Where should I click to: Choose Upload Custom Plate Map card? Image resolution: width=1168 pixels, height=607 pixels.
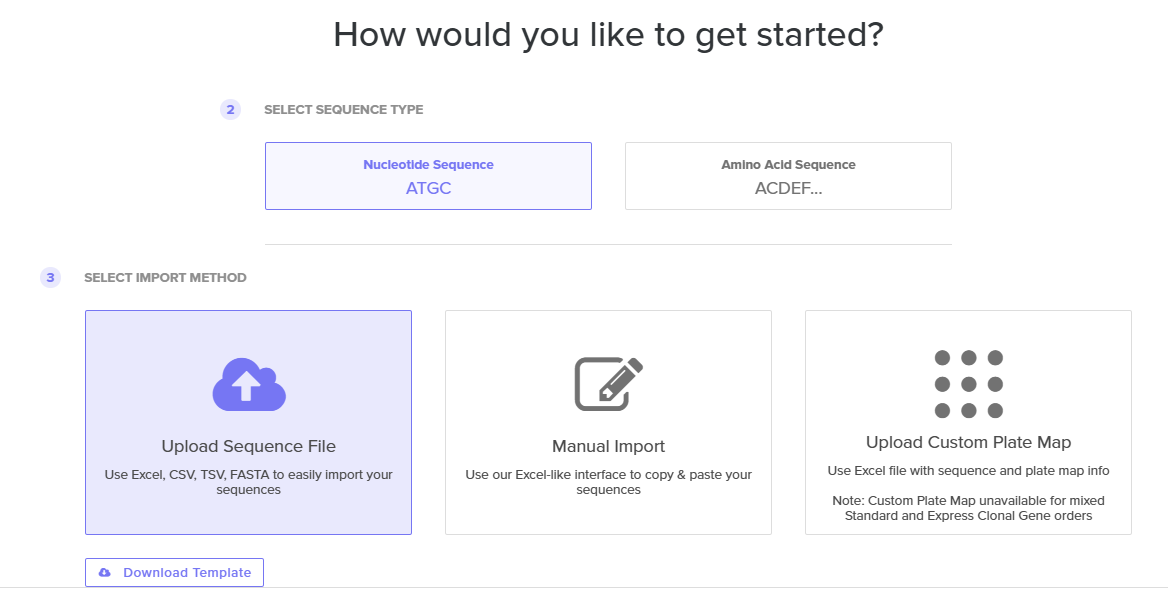pos(968,422)
